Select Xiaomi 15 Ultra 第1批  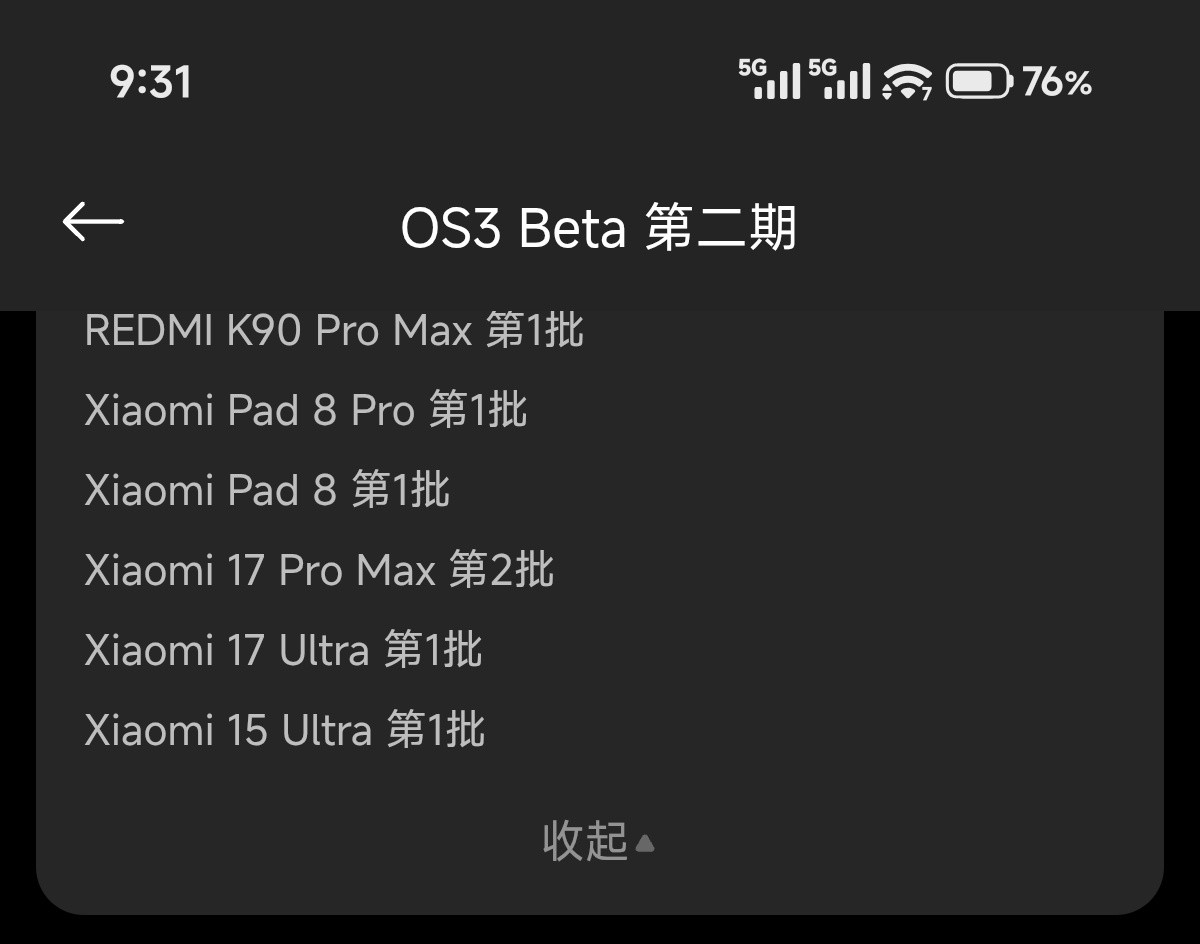284,730
